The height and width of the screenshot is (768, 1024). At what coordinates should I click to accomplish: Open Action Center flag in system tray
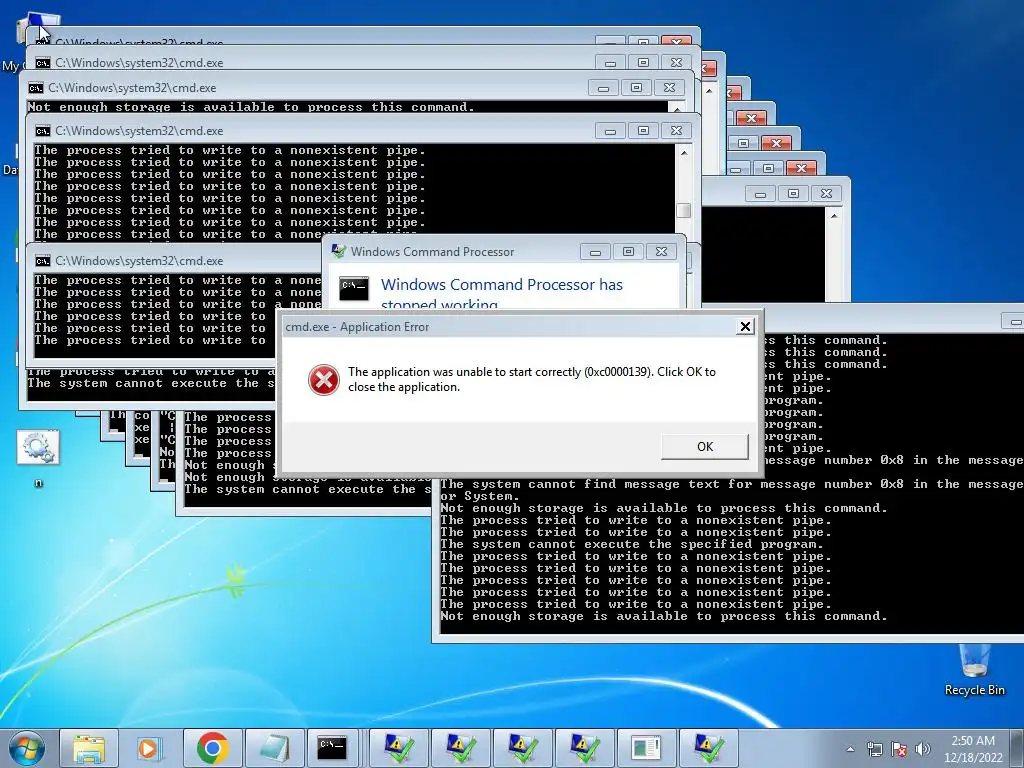pyautogui.click(x=899, y=749)
